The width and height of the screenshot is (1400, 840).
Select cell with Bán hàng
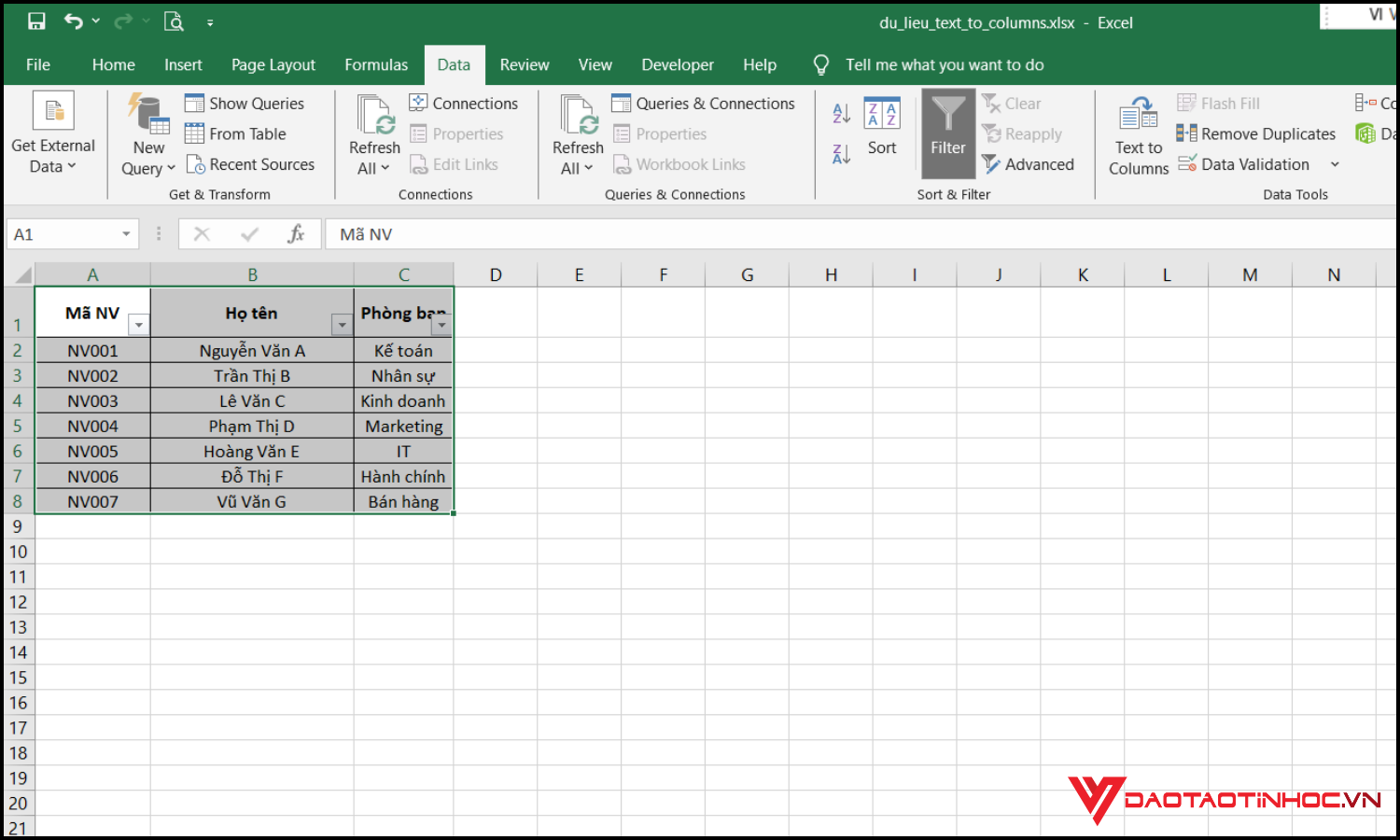click(403, 502)
